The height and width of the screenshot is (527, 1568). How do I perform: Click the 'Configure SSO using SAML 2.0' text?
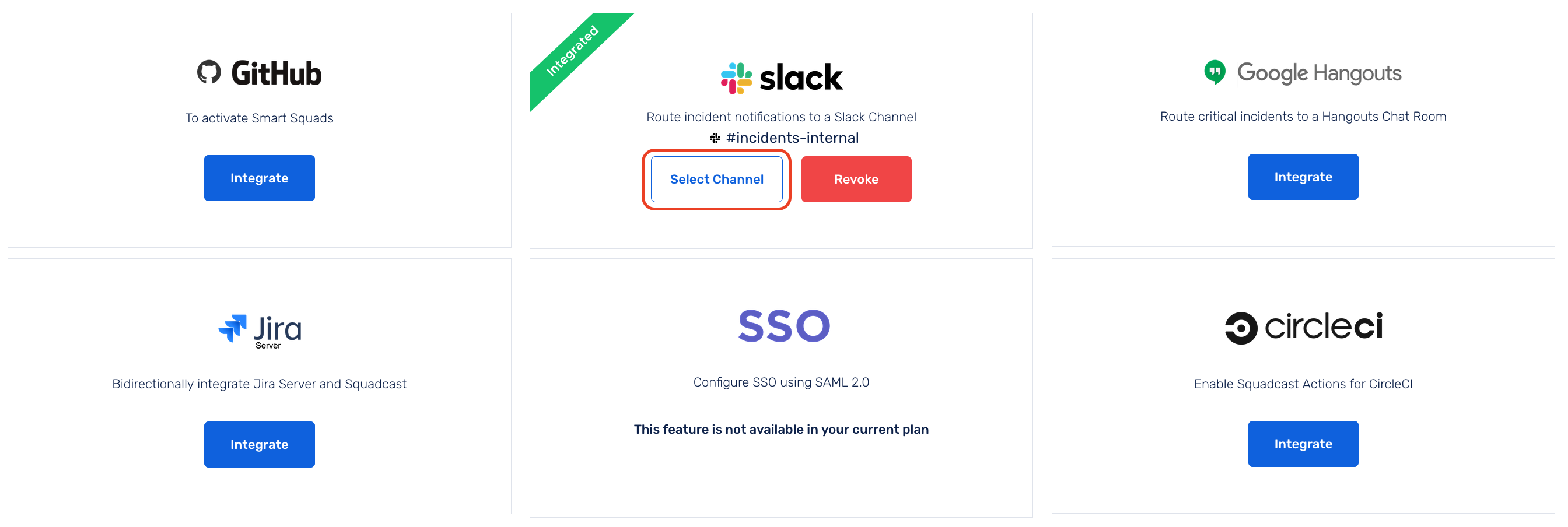(781, 382)
